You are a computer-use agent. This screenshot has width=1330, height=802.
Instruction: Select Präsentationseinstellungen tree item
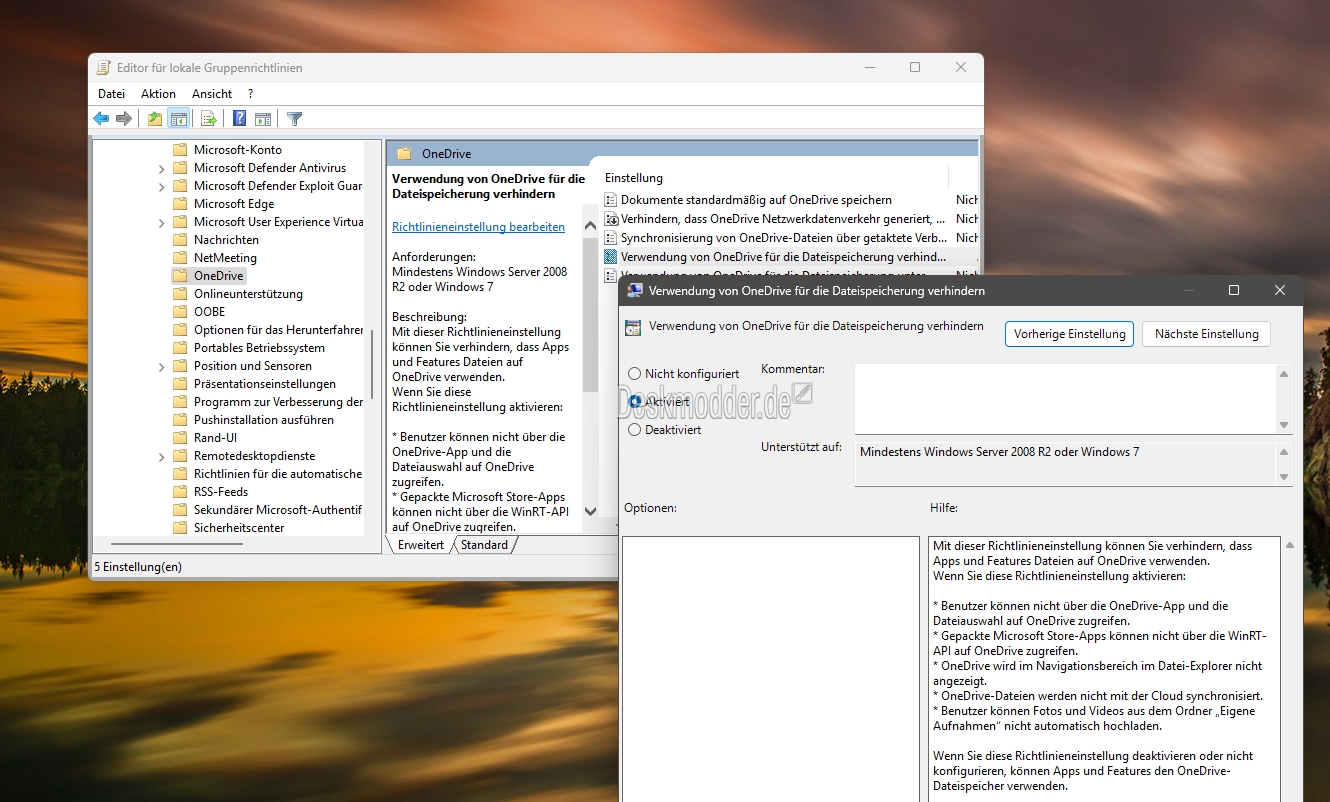click(265, 384)
